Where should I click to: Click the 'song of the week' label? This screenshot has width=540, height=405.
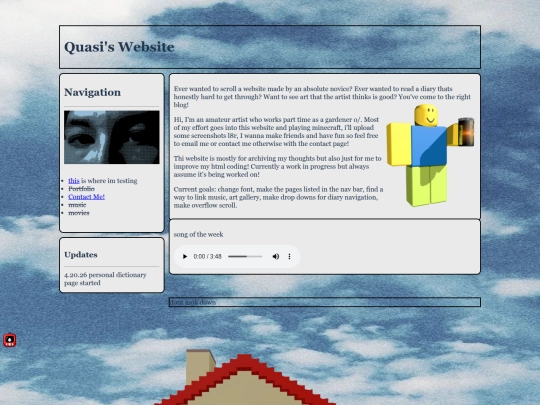198,235
